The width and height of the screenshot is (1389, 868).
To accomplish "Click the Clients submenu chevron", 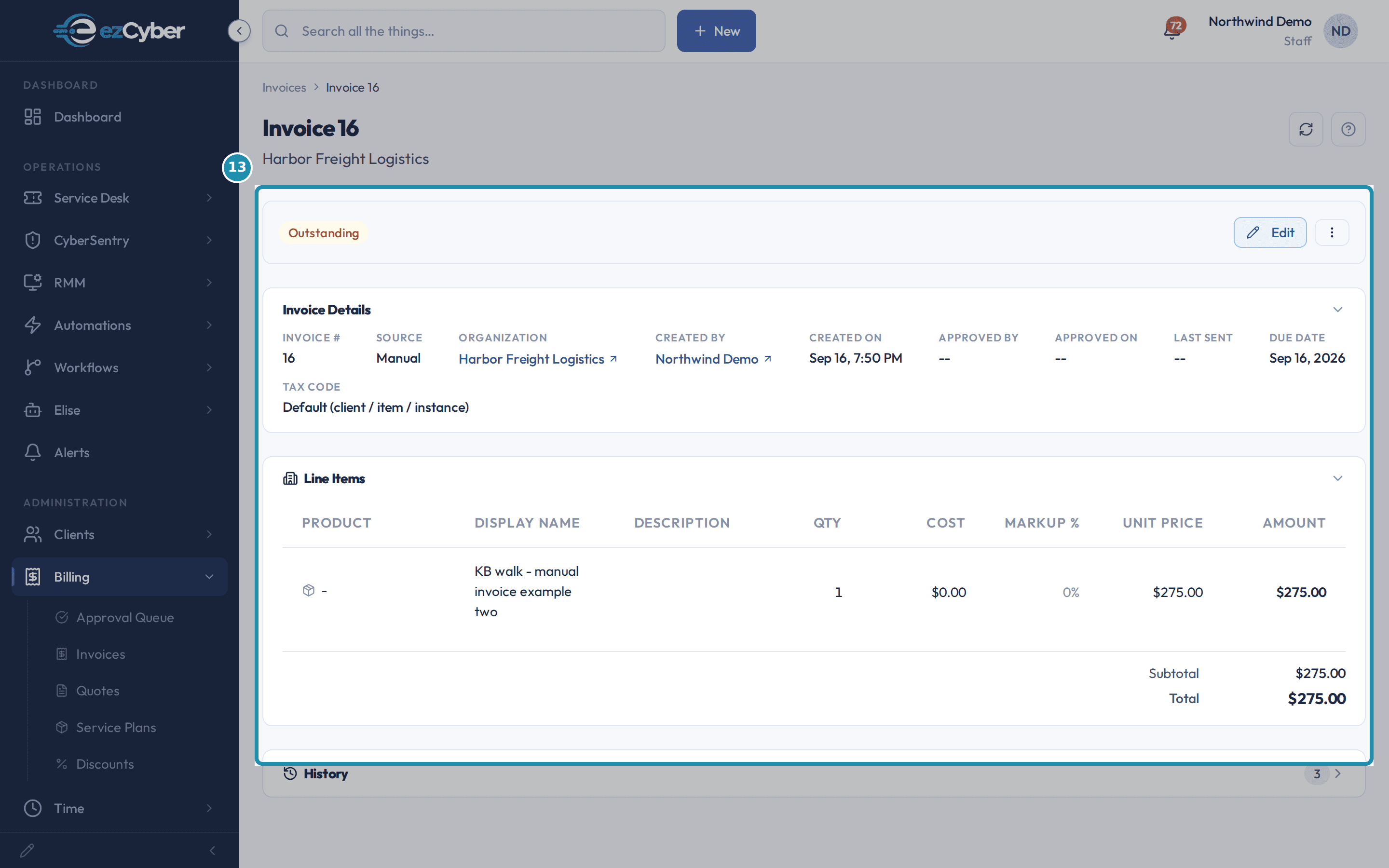I will (x=209, y=534).
